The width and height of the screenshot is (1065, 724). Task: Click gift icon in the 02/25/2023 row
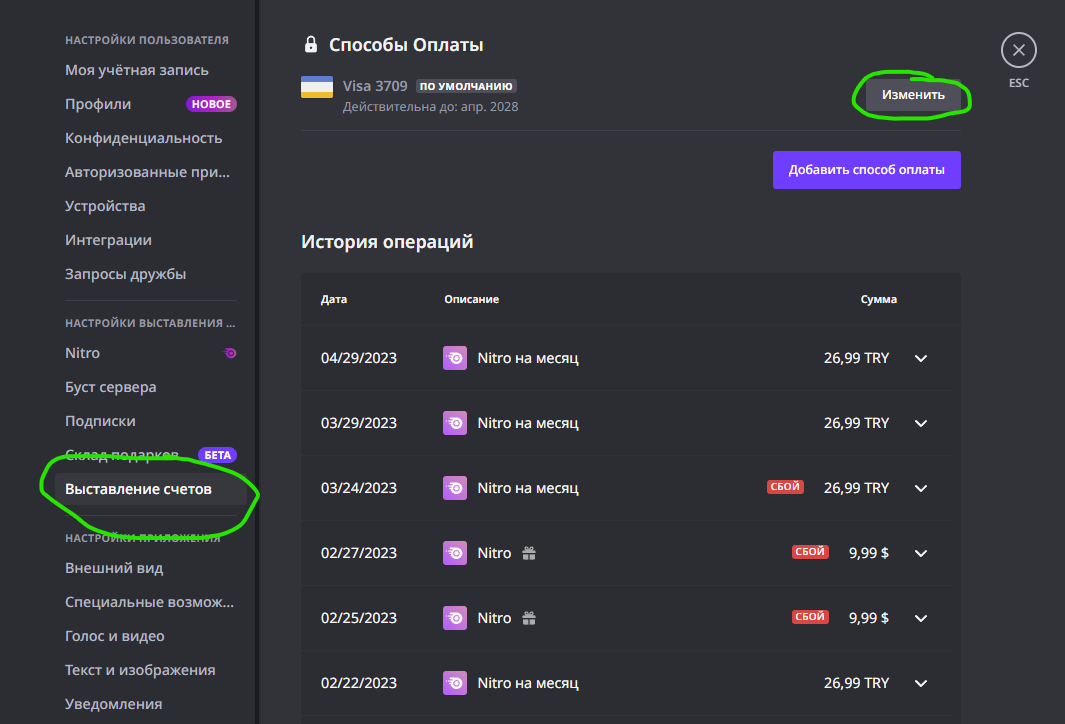pyautogui.click(x=529, y=618)
